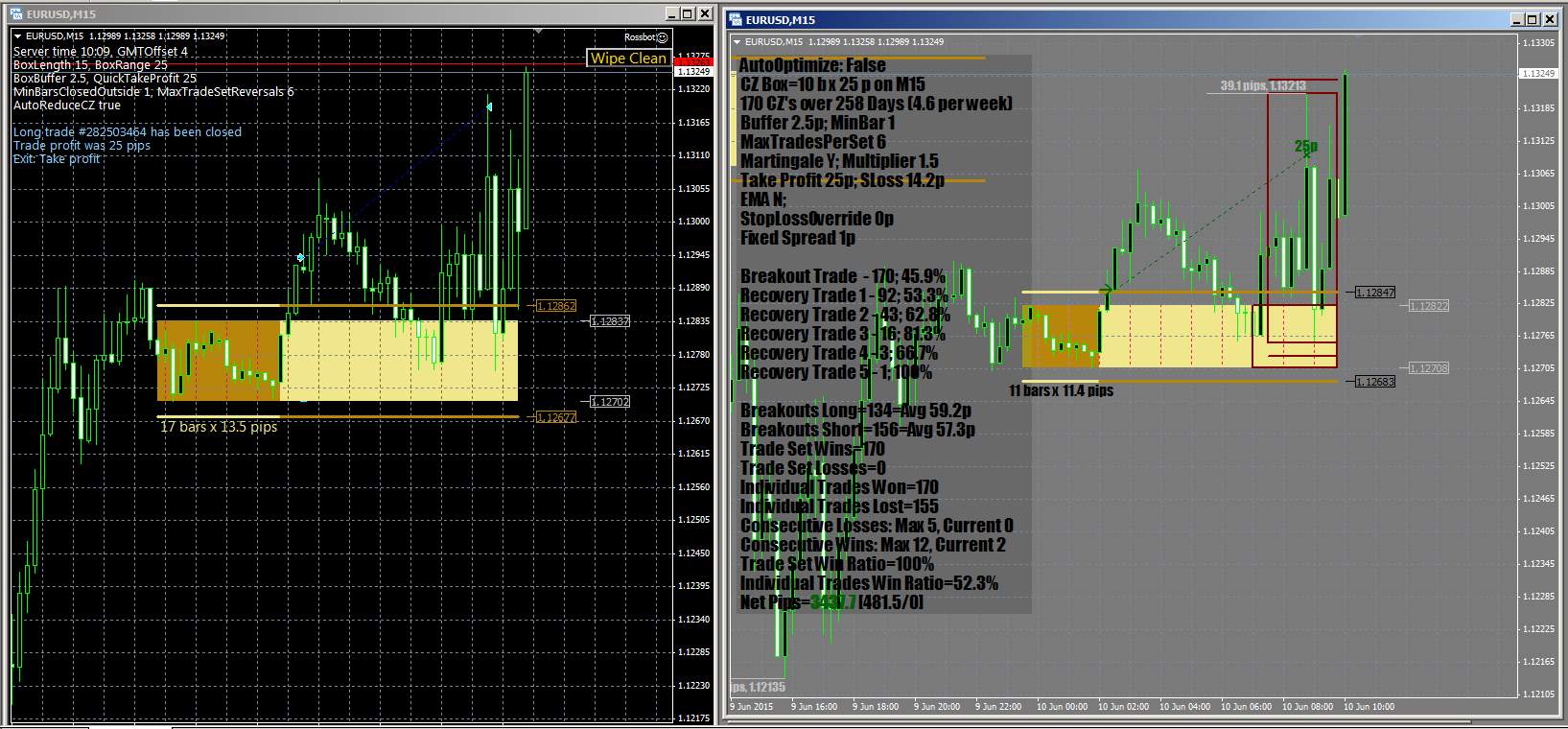Viewport: 1568px width, 729px height.
Task: Click right window title bar chart icon
Action: point(735,19)
